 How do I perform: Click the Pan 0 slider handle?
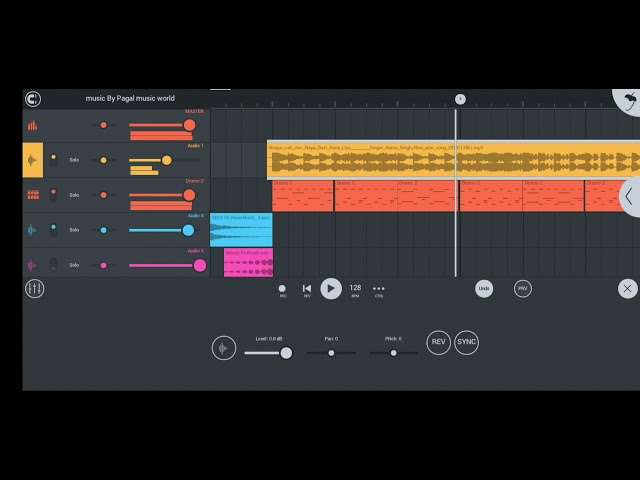pyautogui.click(x=331, y=353)
